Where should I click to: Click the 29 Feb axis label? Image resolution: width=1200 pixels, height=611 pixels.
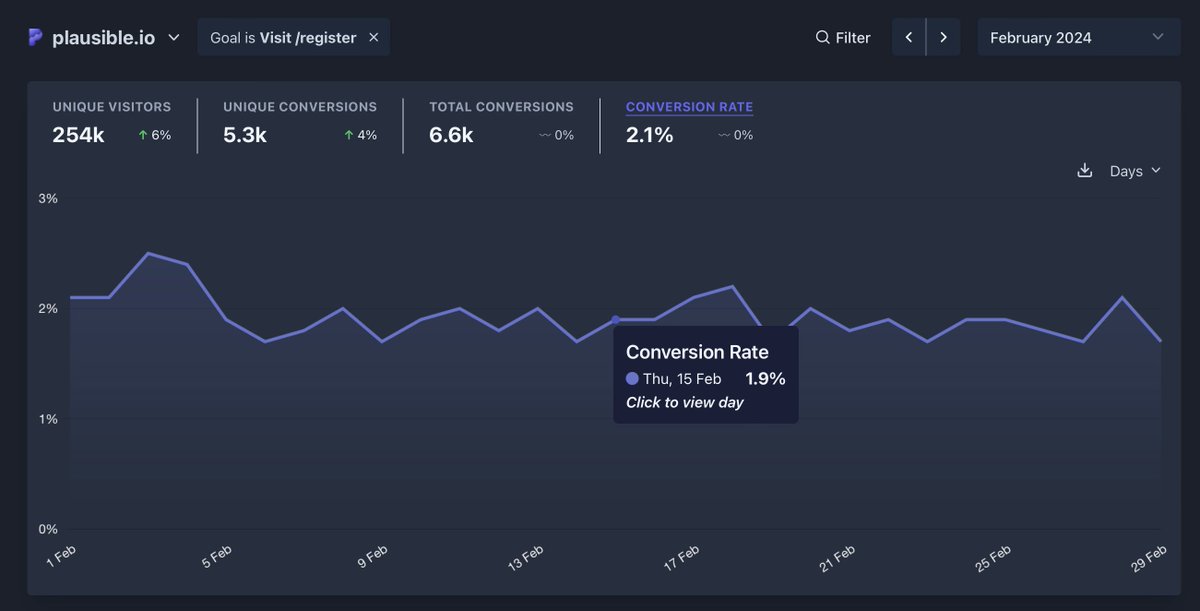click(1149, 558)
